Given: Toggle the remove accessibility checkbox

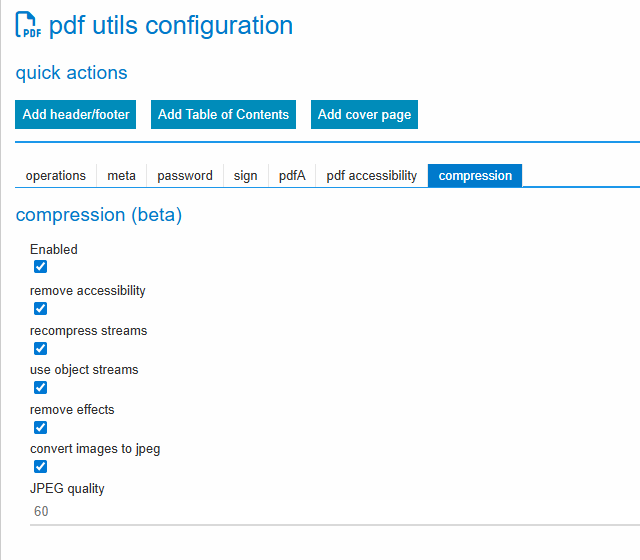Looking at the screenshot, I should 41,308.
